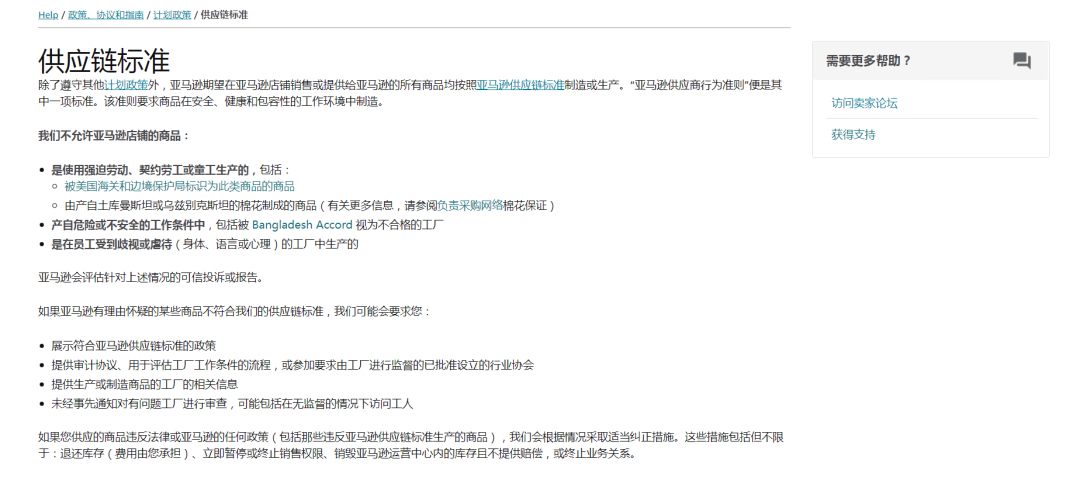Open 计划政策 link in first paragraph

click(x=125, y=85)
